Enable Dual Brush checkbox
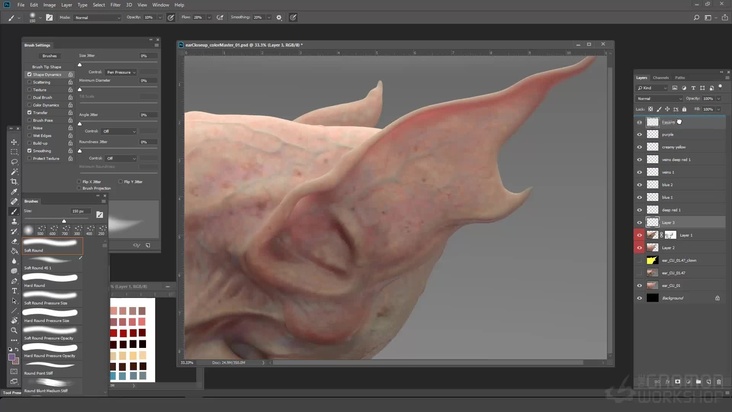The image size is (732, 412). [29, 98]
